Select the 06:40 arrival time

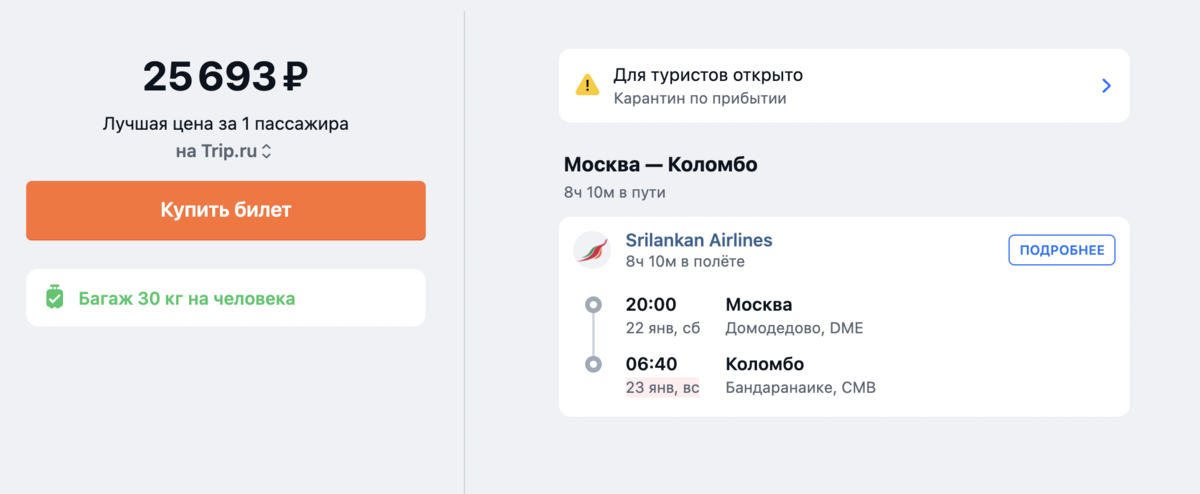pyautogui.click(x=651, y=364)
